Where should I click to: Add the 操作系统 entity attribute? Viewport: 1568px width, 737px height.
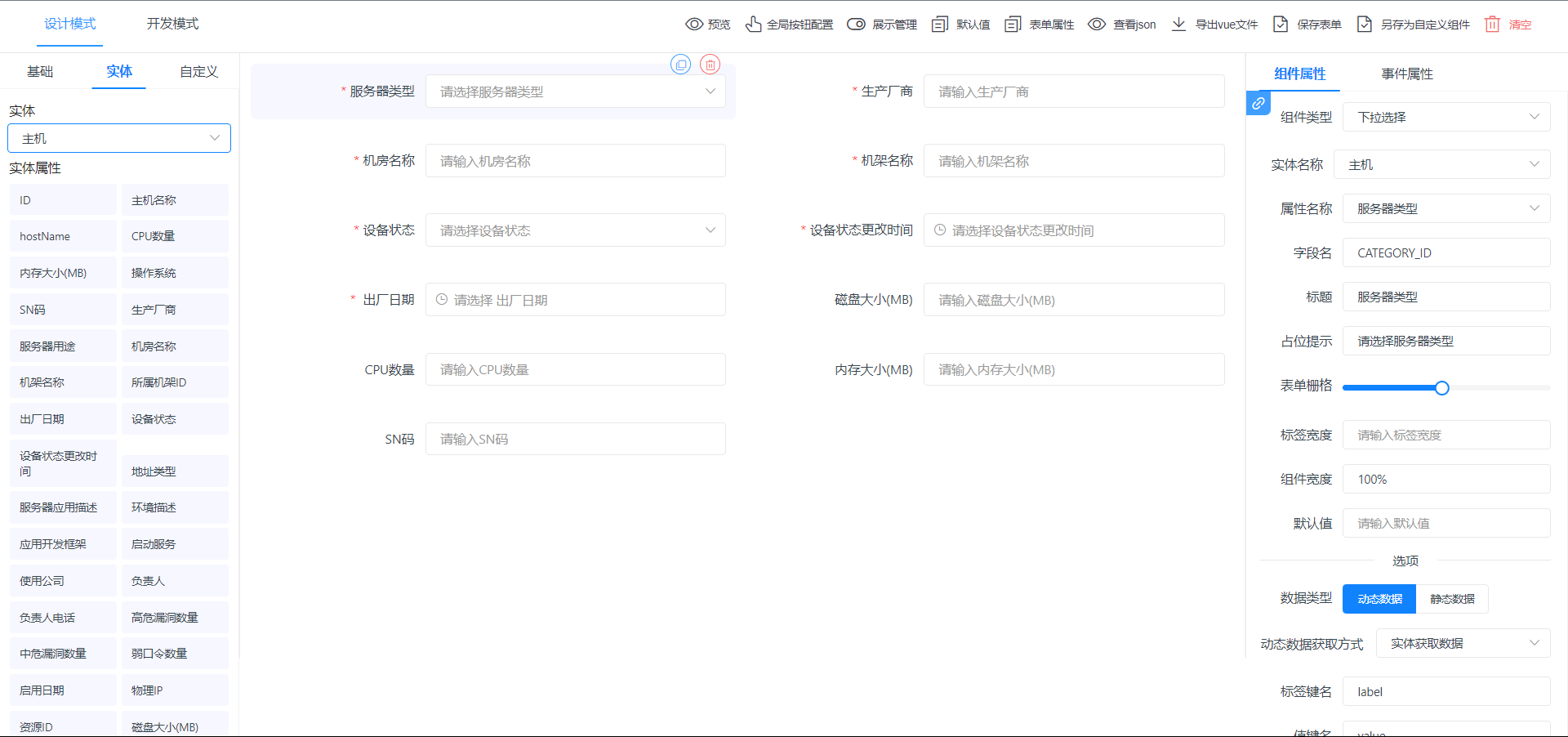(x=175, y=273)
